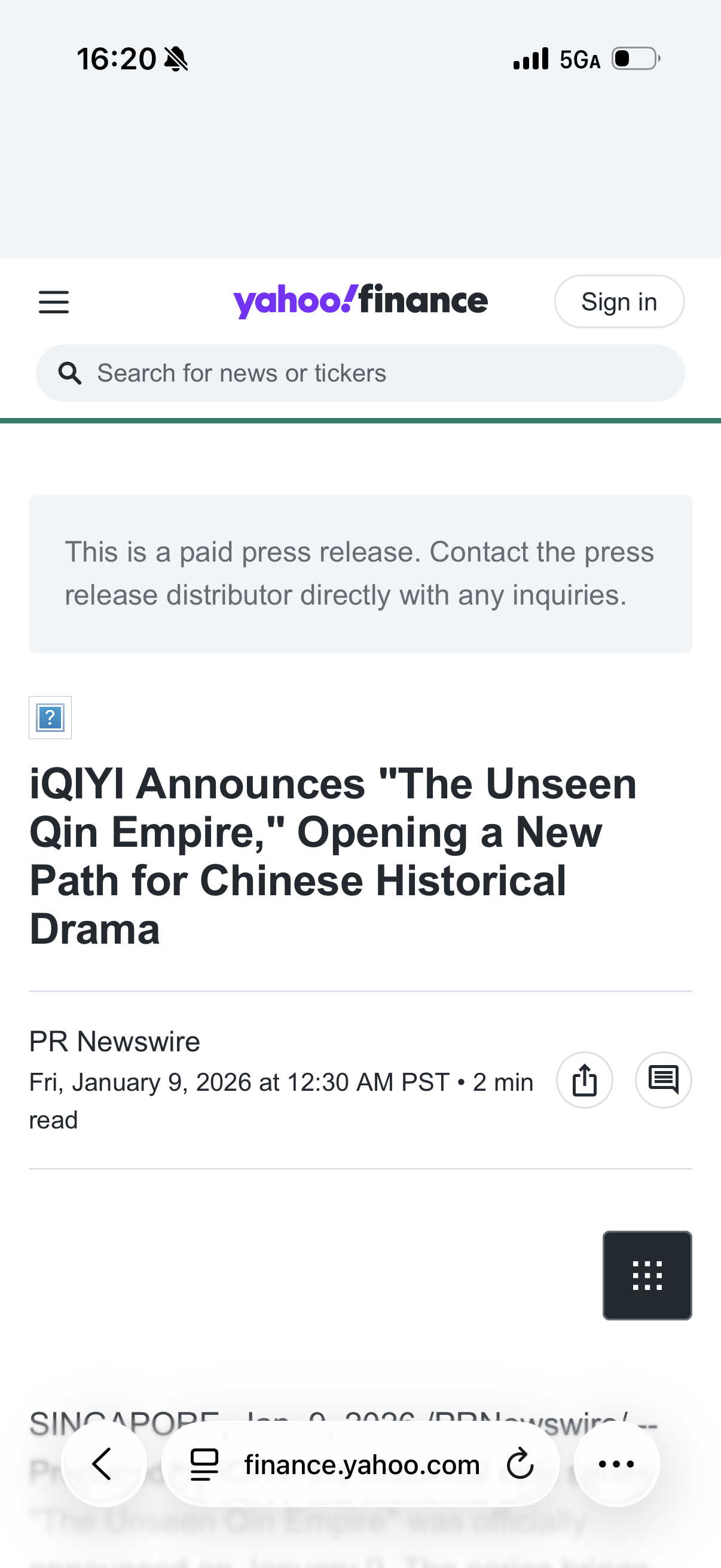The width and height of the screenshot is (721, 1568).
Task: Open the page tools icon in address bar
Action: pos(204,1464)
